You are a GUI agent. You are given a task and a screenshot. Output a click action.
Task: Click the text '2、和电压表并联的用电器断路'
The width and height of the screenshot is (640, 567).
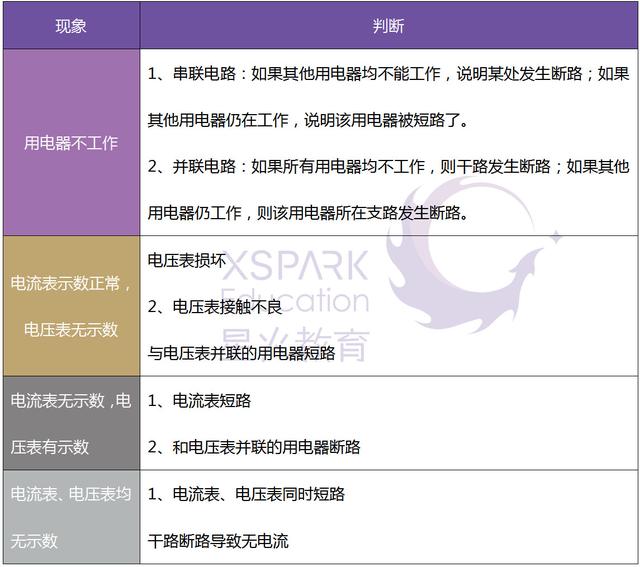pyautogui.click(x=254, y=447)
